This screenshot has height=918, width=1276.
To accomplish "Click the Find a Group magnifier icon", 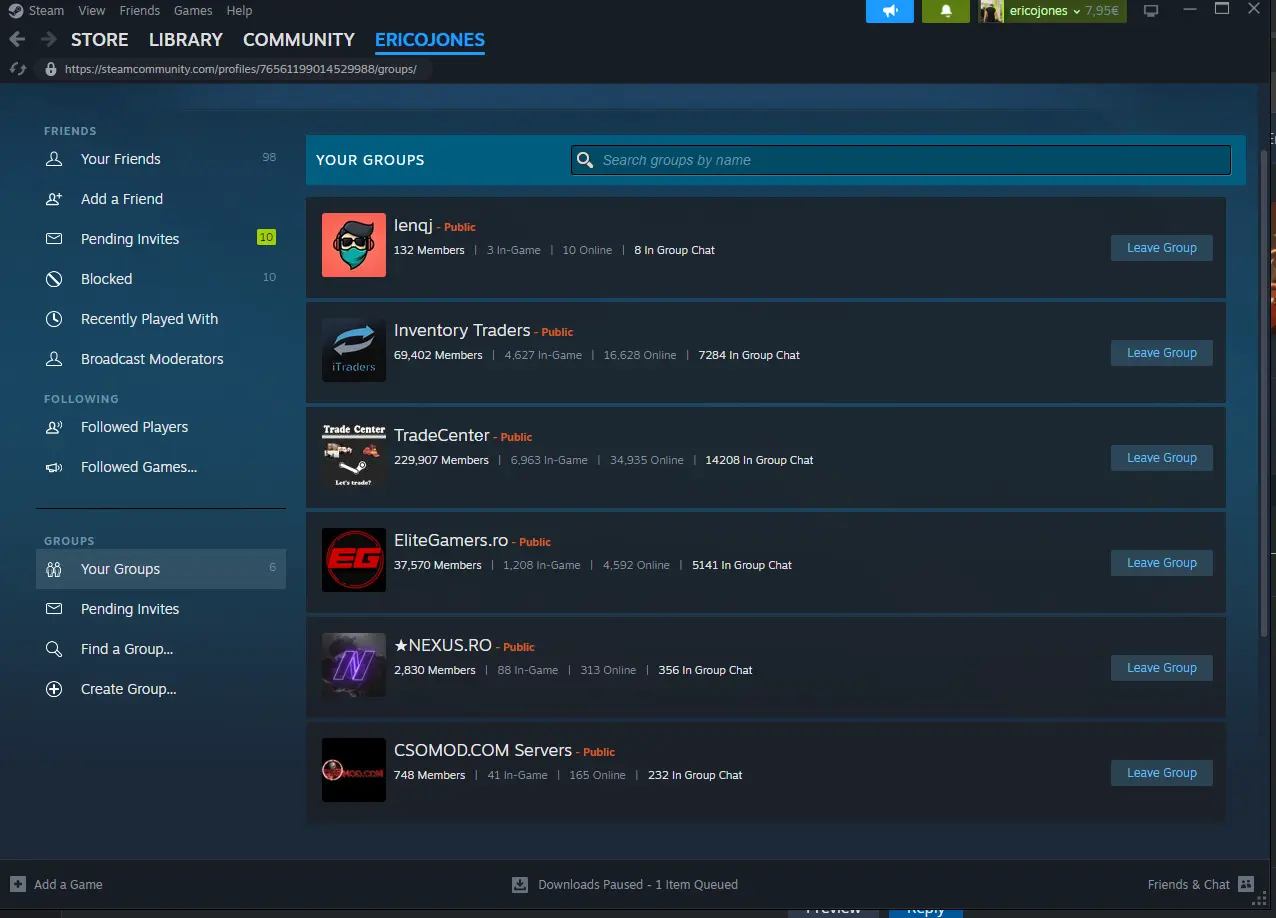I will point(54,649).
